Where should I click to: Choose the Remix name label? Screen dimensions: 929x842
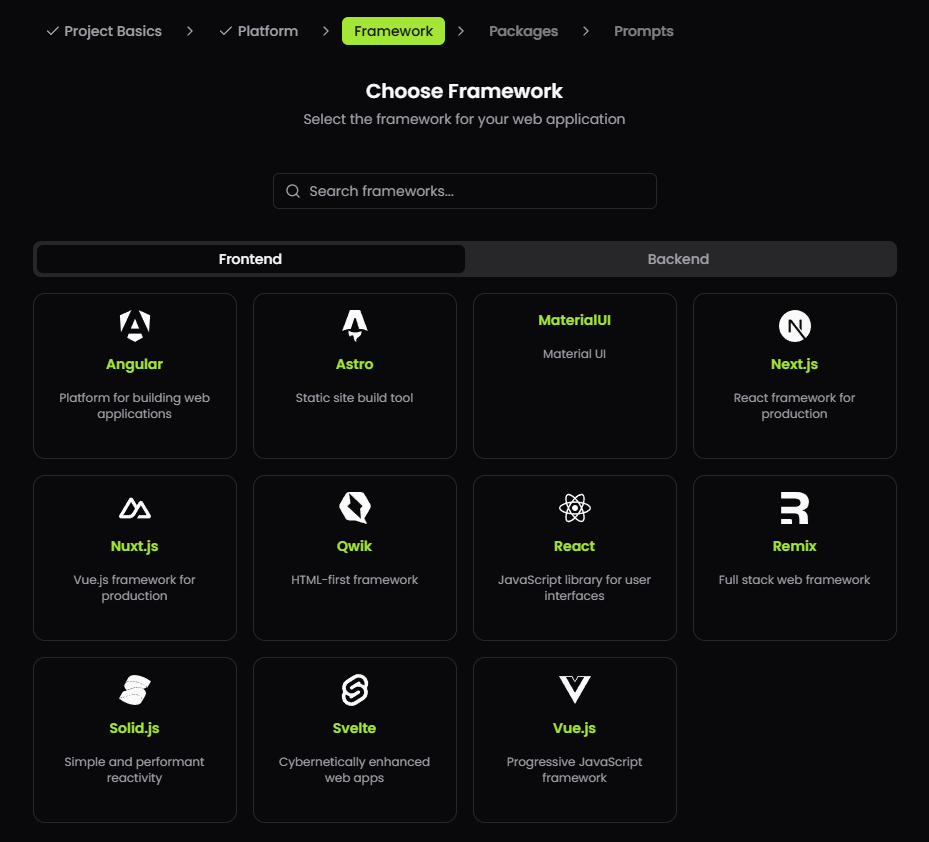[x=795, y=546]
